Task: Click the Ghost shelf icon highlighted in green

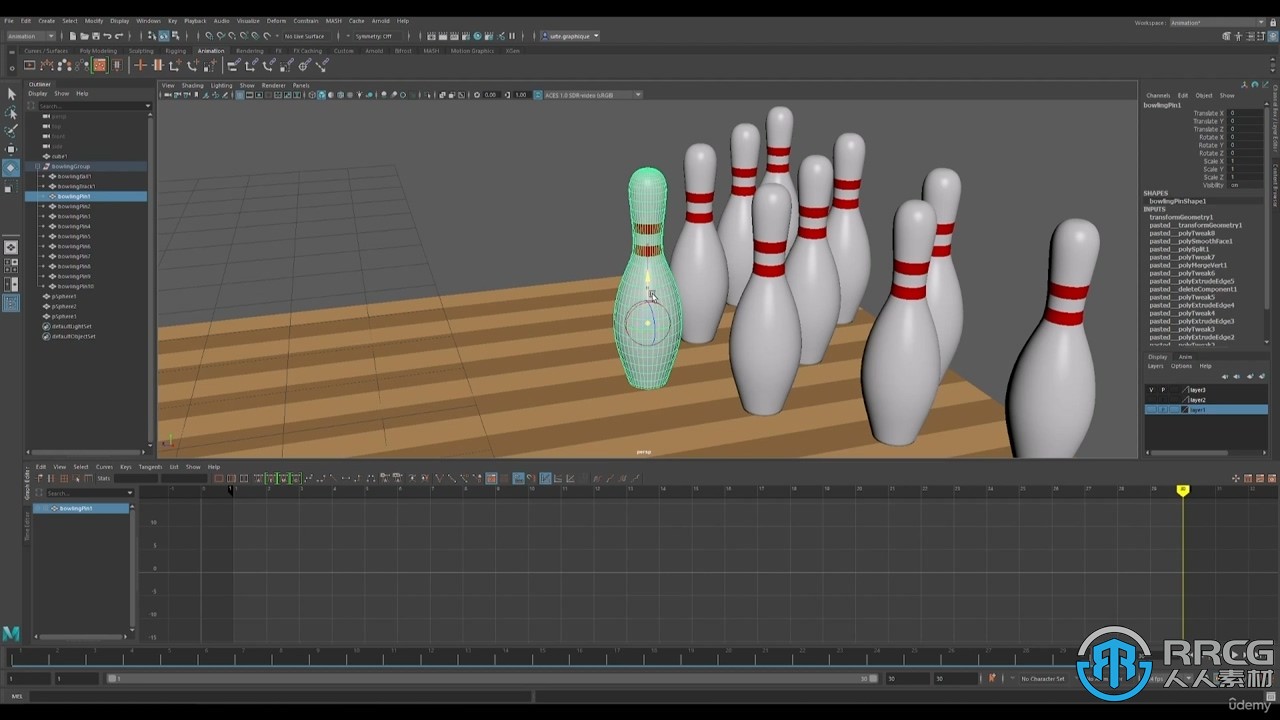Action: pos(99,65)
